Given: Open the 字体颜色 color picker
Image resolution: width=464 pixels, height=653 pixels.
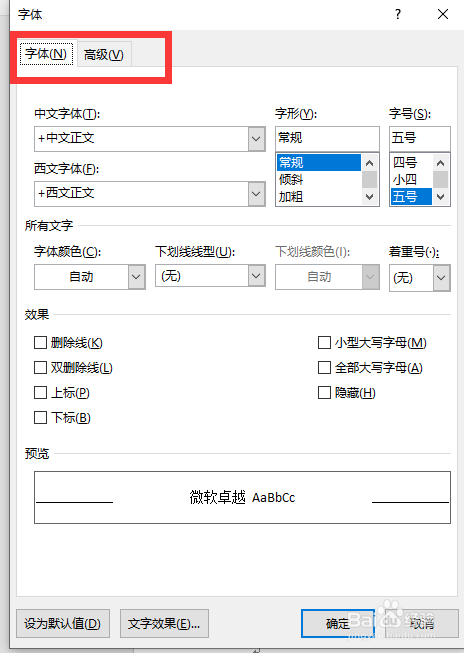Looking at the screenshot, I should click(x=90, y=277).
